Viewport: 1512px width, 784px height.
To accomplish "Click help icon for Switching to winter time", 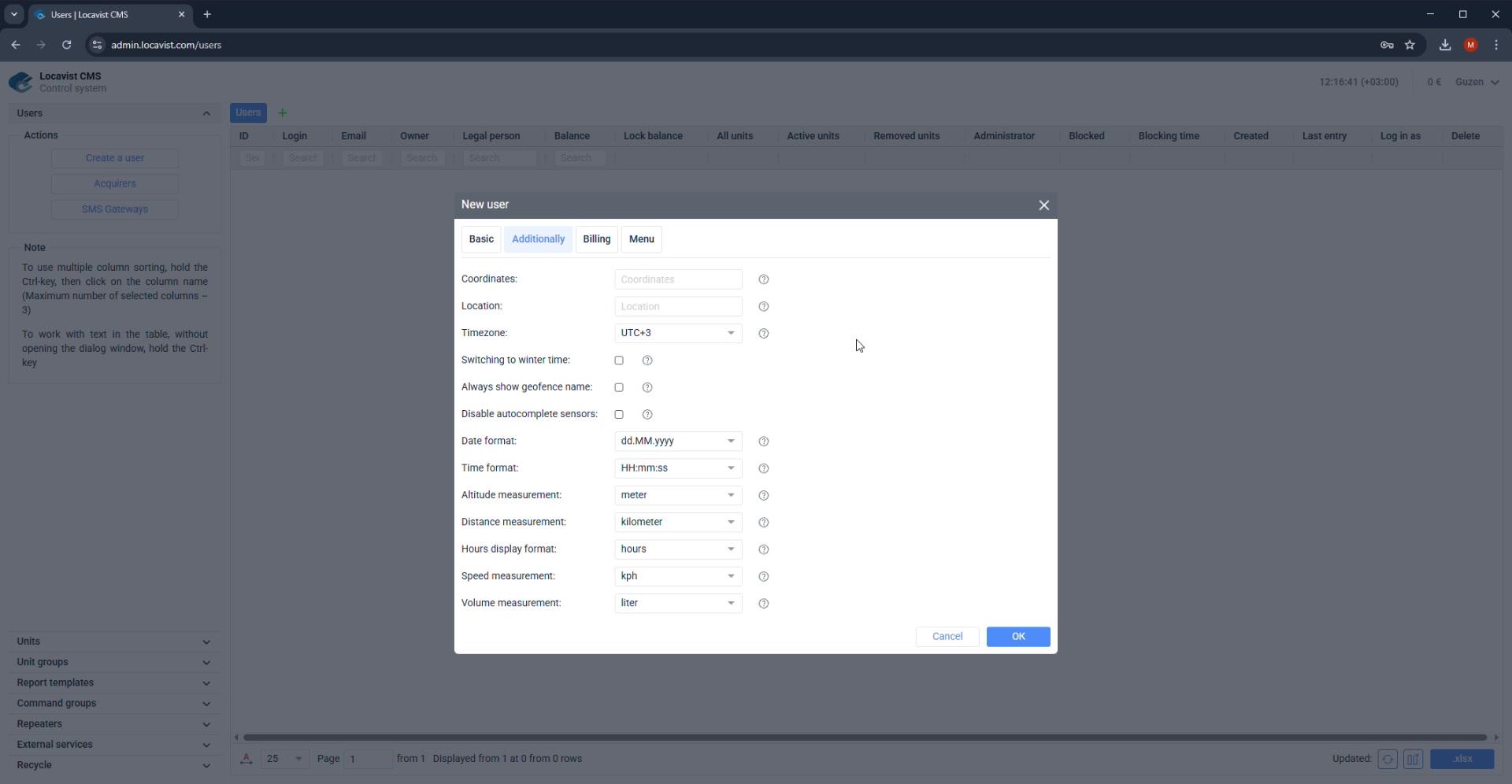I will tap(647, 361).
